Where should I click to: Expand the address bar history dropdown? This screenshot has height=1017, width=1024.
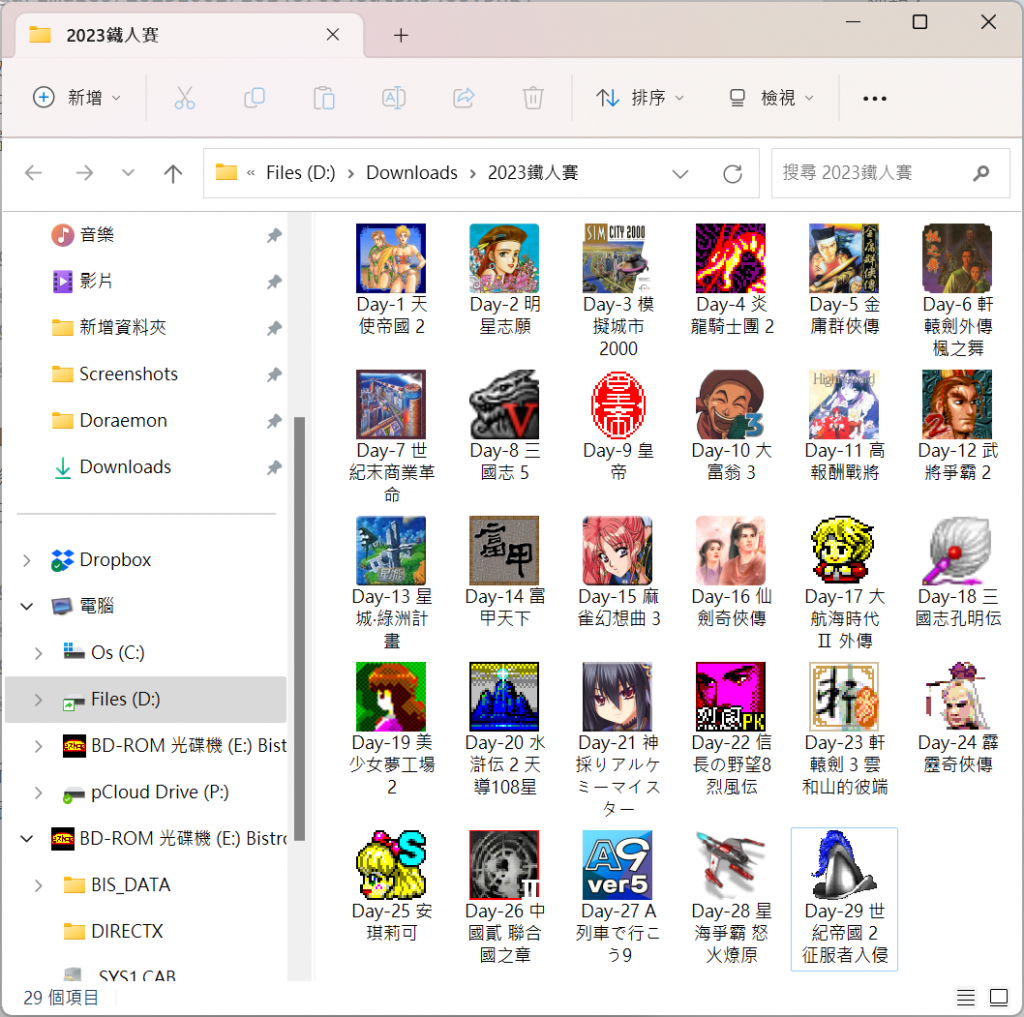680,174
